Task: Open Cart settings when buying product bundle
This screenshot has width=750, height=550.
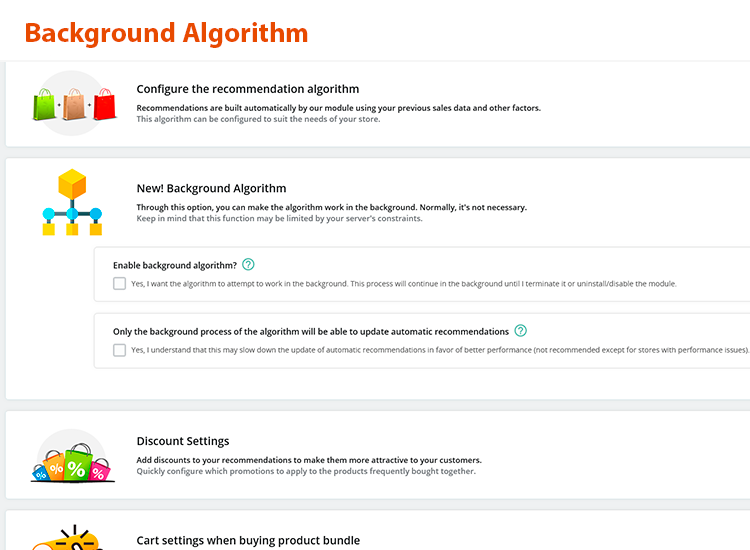Action: (248, 541)
